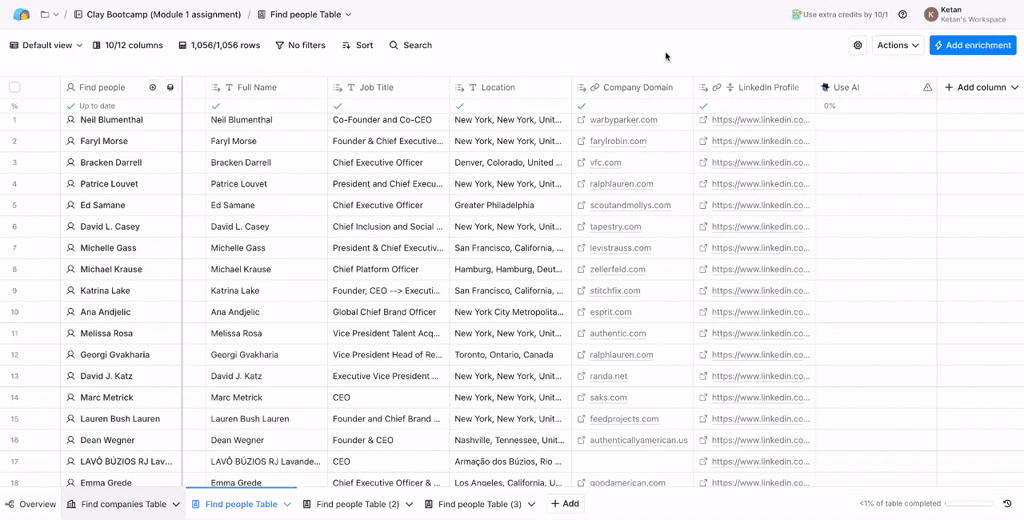Open table settings gear icon

click(x=858, y=45)
